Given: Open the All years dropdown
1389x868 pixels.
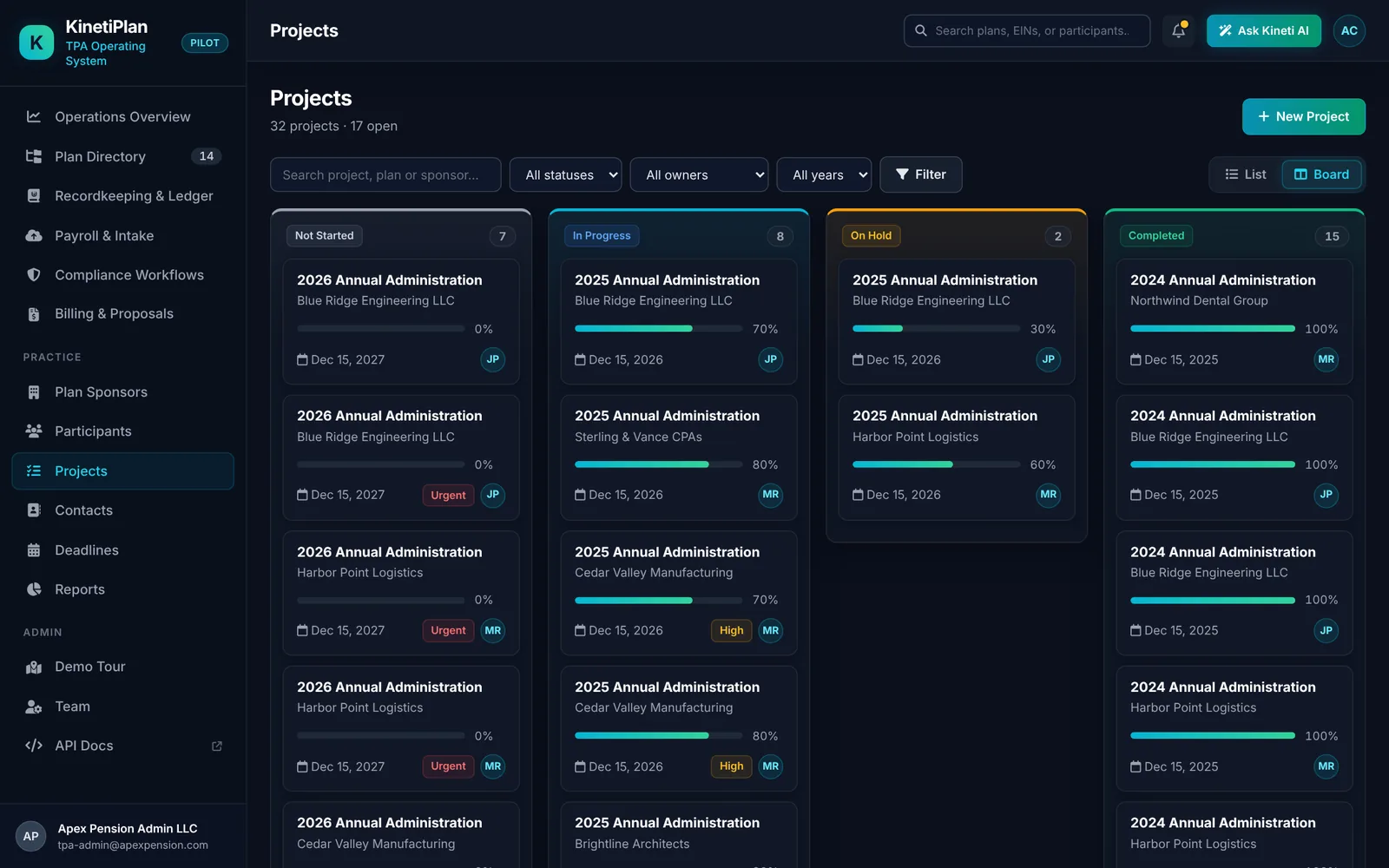Looking at the screenshot, I should coord(824,174).
